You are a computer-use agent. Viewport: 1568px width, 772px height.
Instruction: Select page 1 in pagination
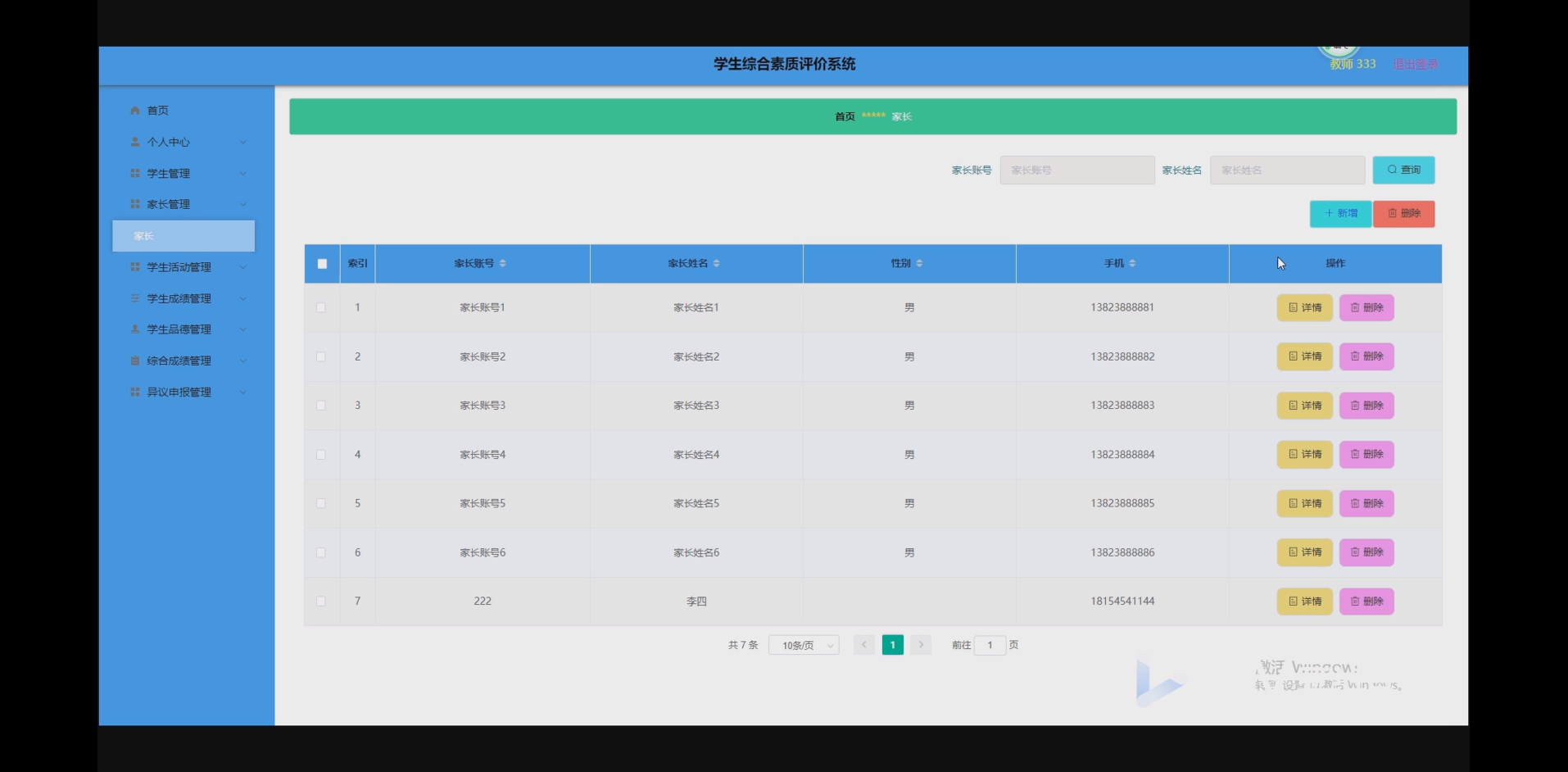[x=892, y=645]
